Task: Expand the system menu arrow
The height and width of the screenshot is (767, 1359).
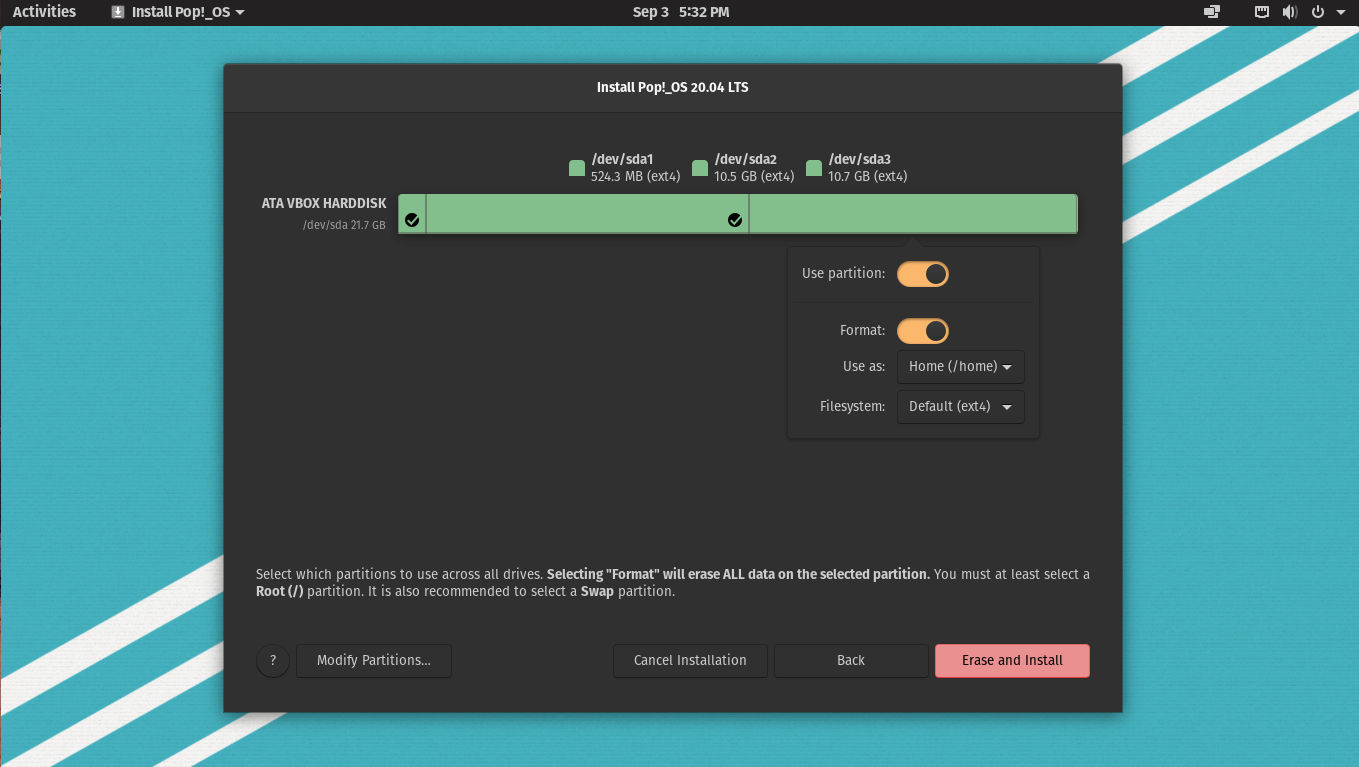Action: tap(1340, 13)
